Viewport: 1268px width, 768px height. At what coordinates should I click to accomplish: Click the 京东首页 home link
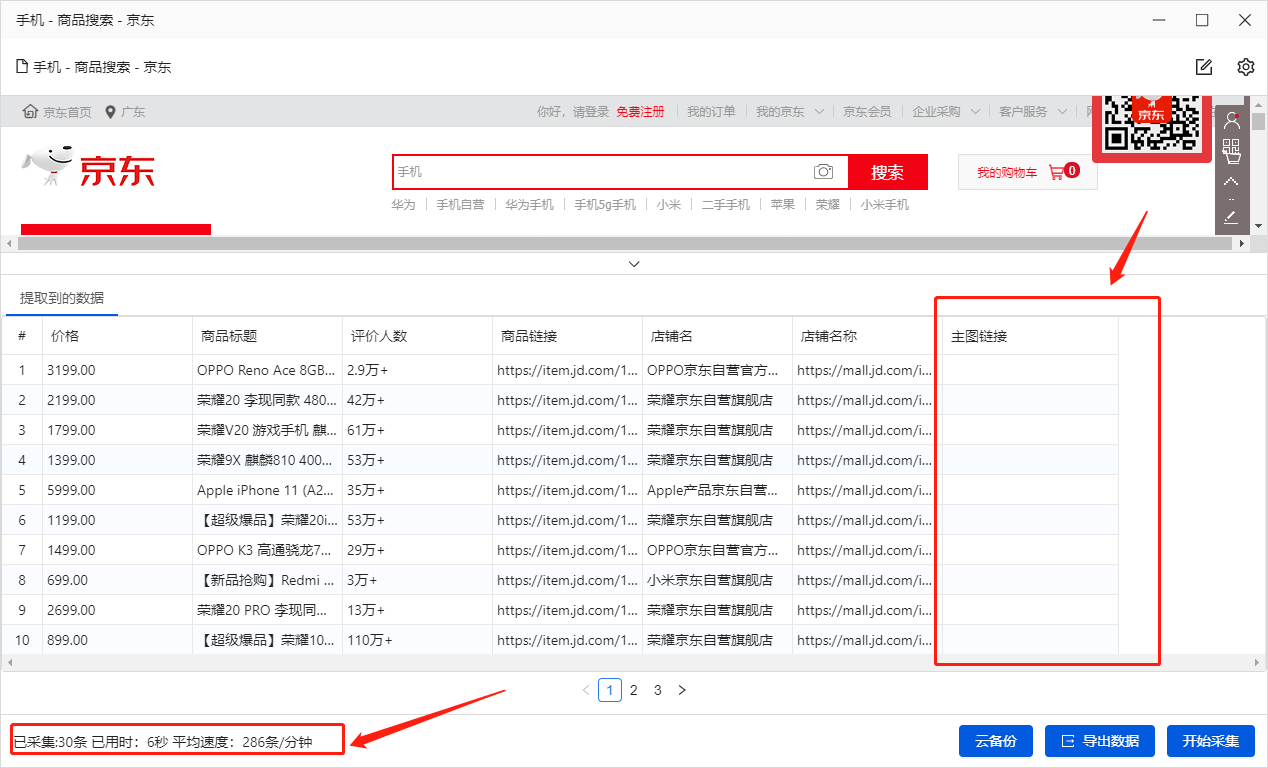57,112
